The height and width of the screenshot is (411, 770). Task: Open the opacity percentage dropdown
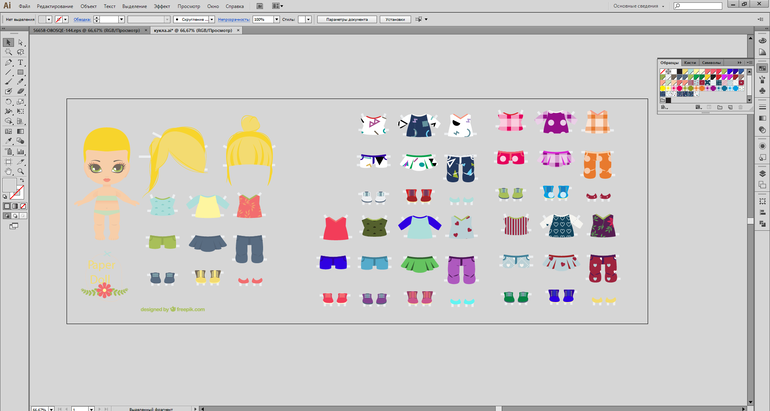click(275, 19)
